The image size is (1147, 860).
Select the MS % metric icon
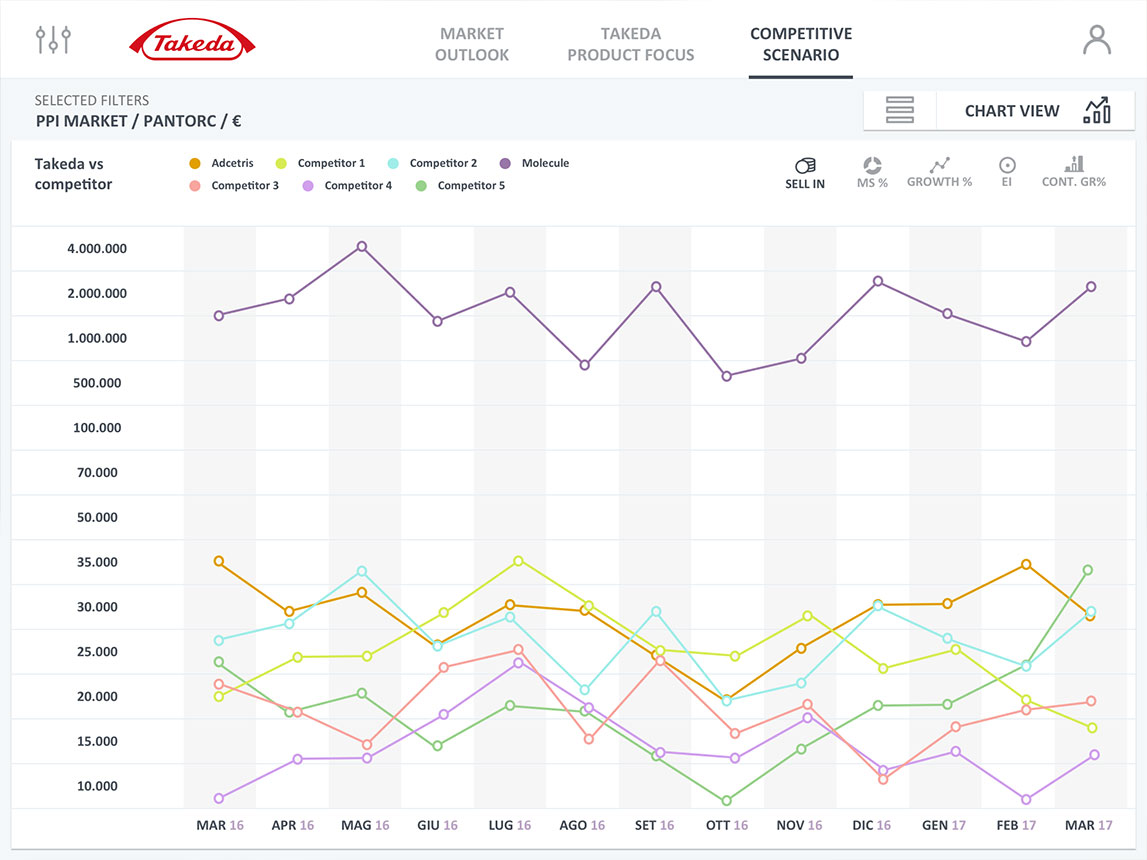coord(872,173)
